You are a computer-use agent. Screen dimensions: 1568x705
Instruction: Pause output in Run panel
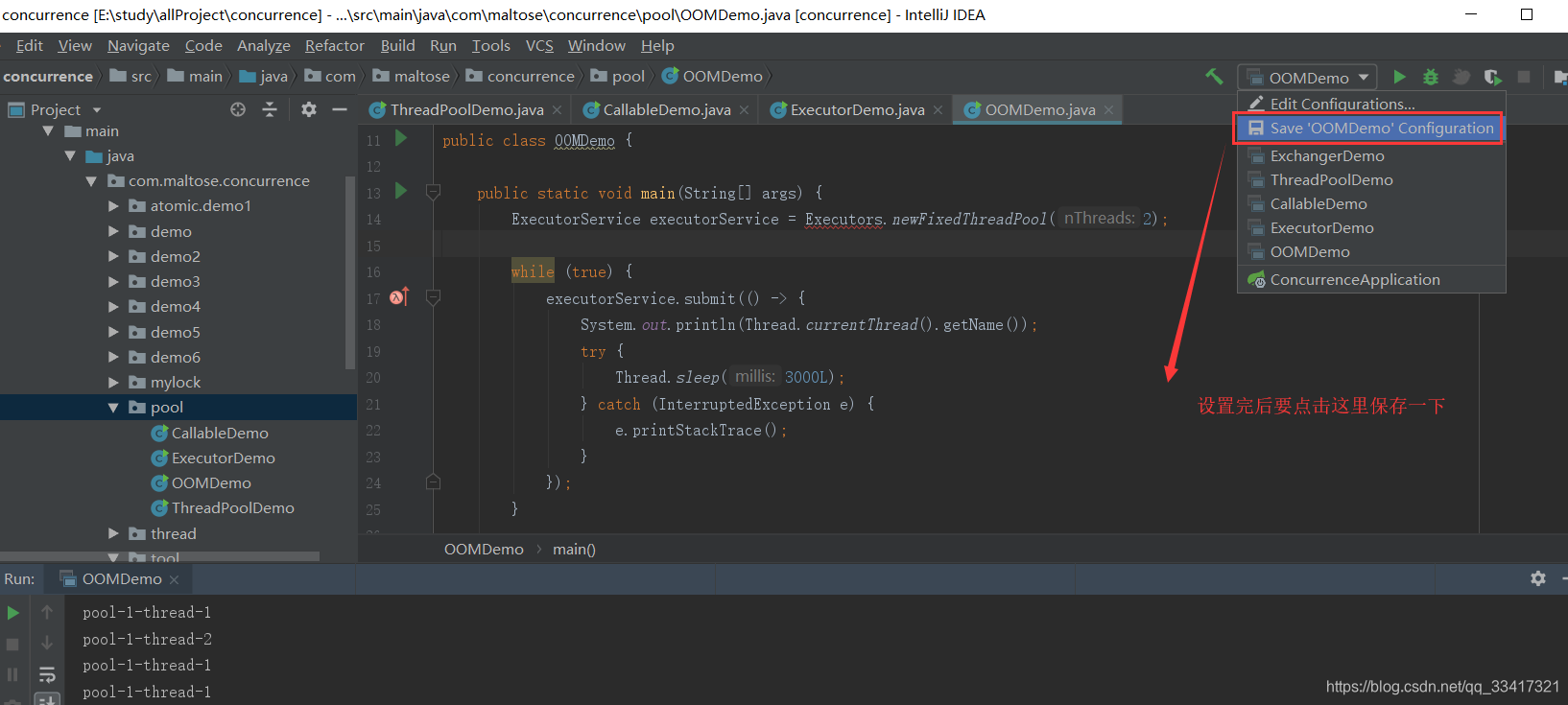(x=12, y=675)
